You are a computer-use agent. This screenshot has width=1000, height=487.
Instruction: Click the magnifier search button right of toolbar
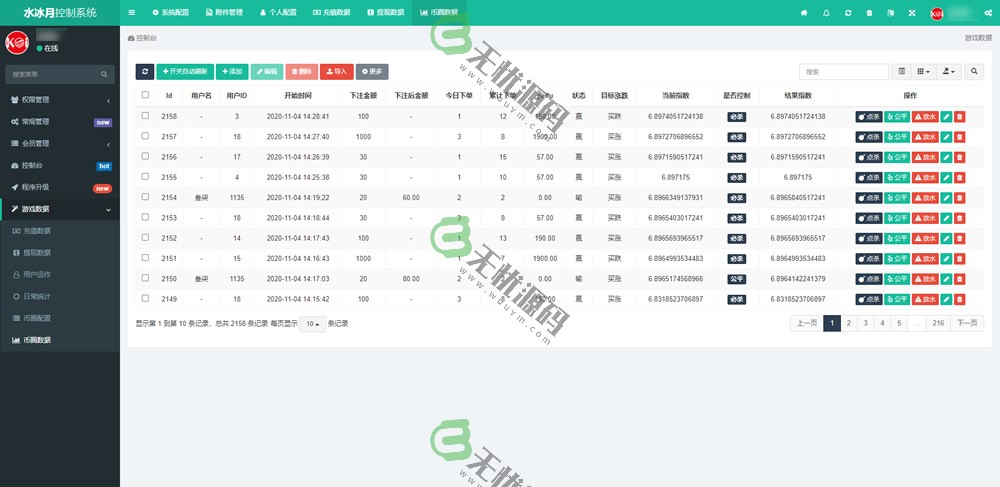click(974, 72)
